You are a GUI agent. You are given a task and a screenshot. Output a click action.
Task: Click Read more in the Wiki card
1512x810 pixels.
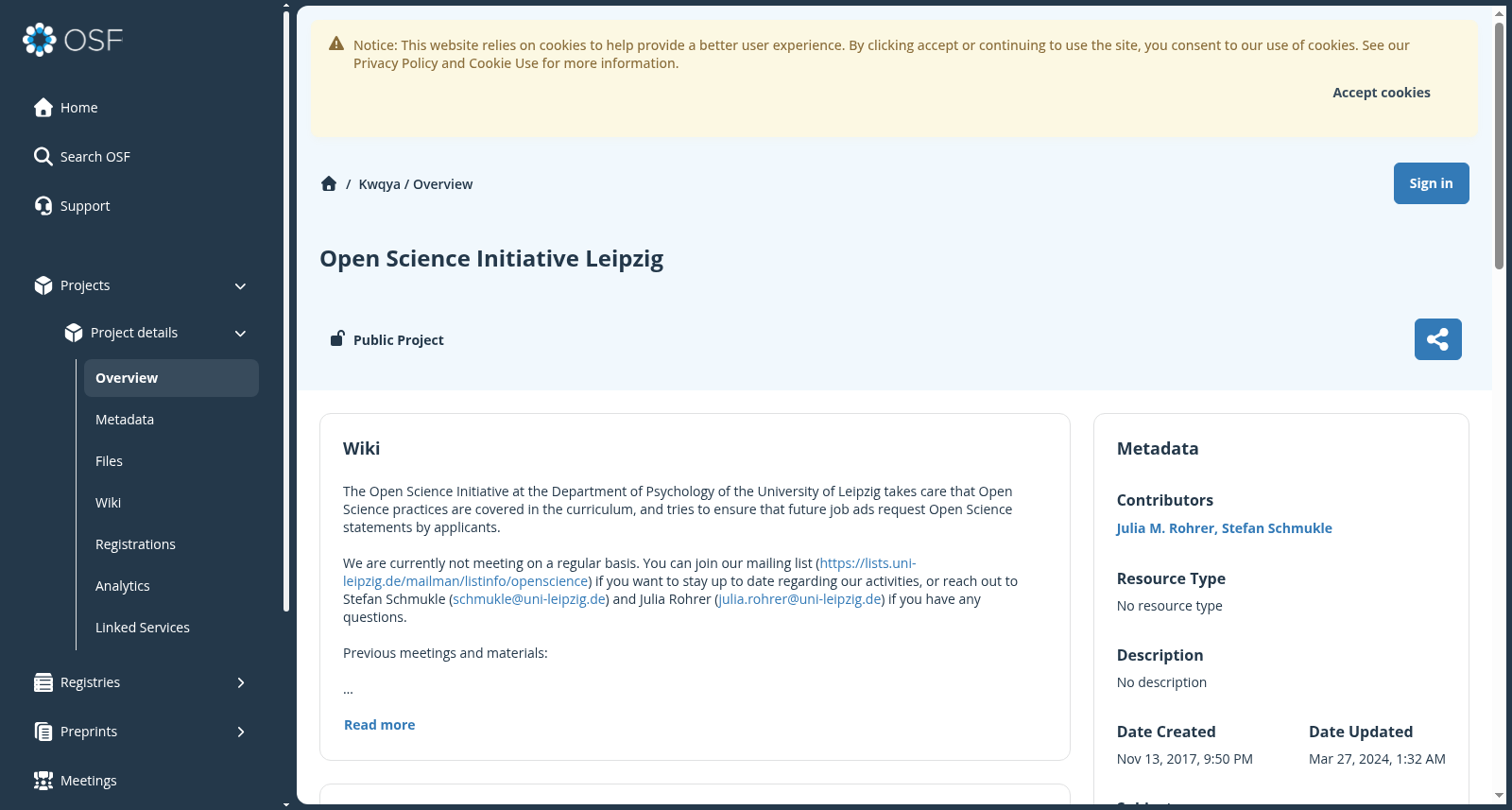point(379,725)
